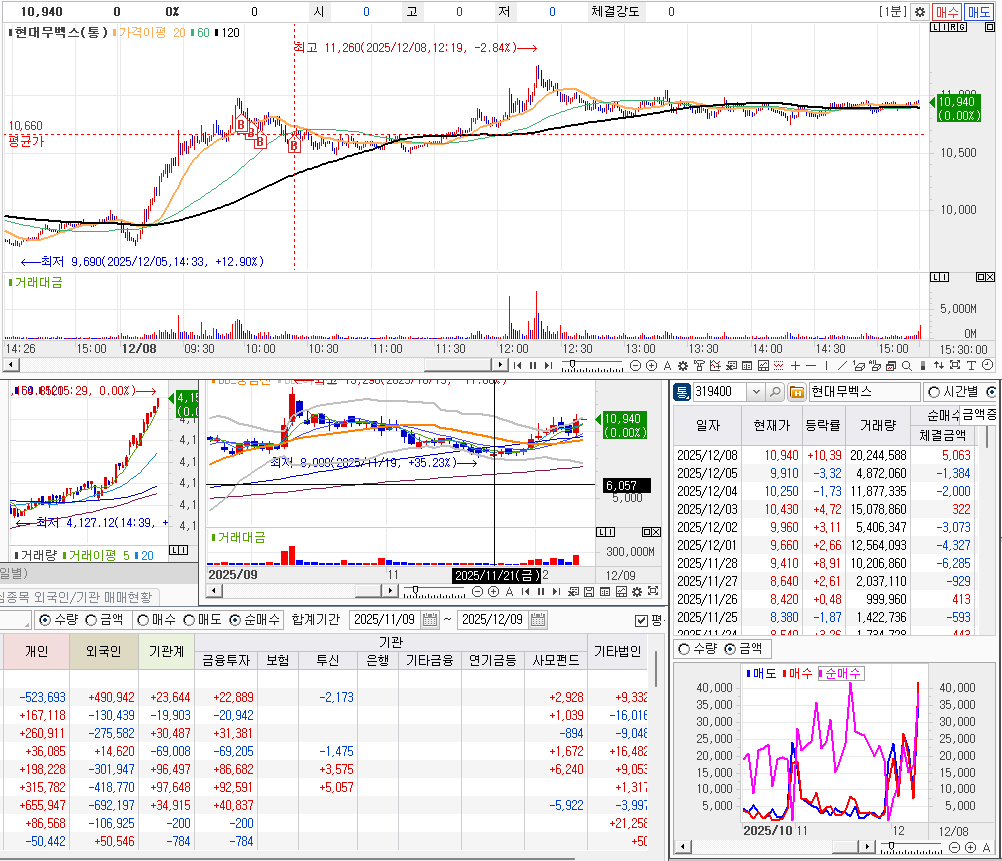Click the 금융투자 column header

click(x=226, y=660)
